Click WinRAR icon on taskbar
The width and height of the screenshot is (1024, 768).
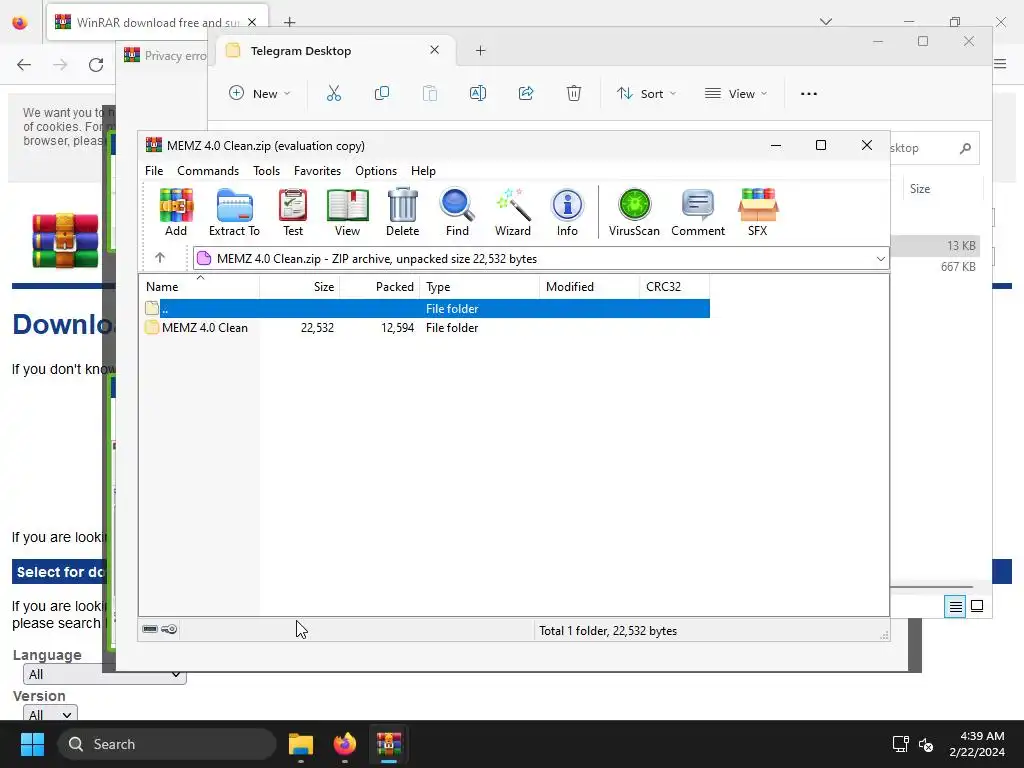[x=389, y=744]
